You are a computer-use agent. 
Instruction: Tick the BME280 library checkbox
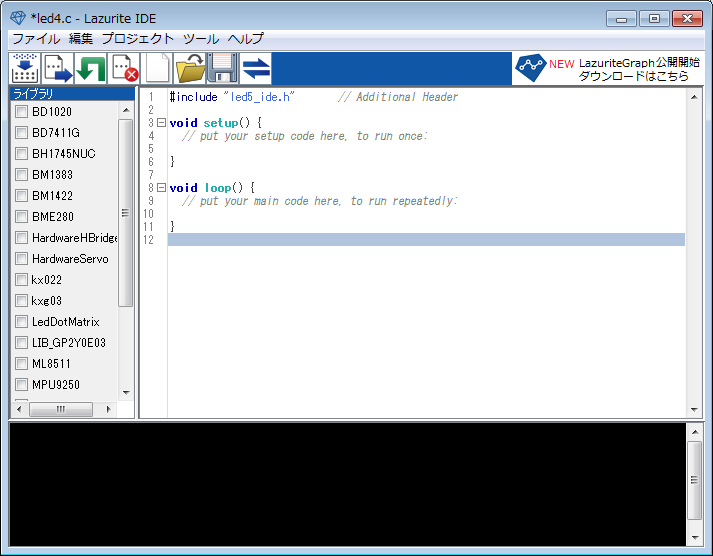pos(21,216)
